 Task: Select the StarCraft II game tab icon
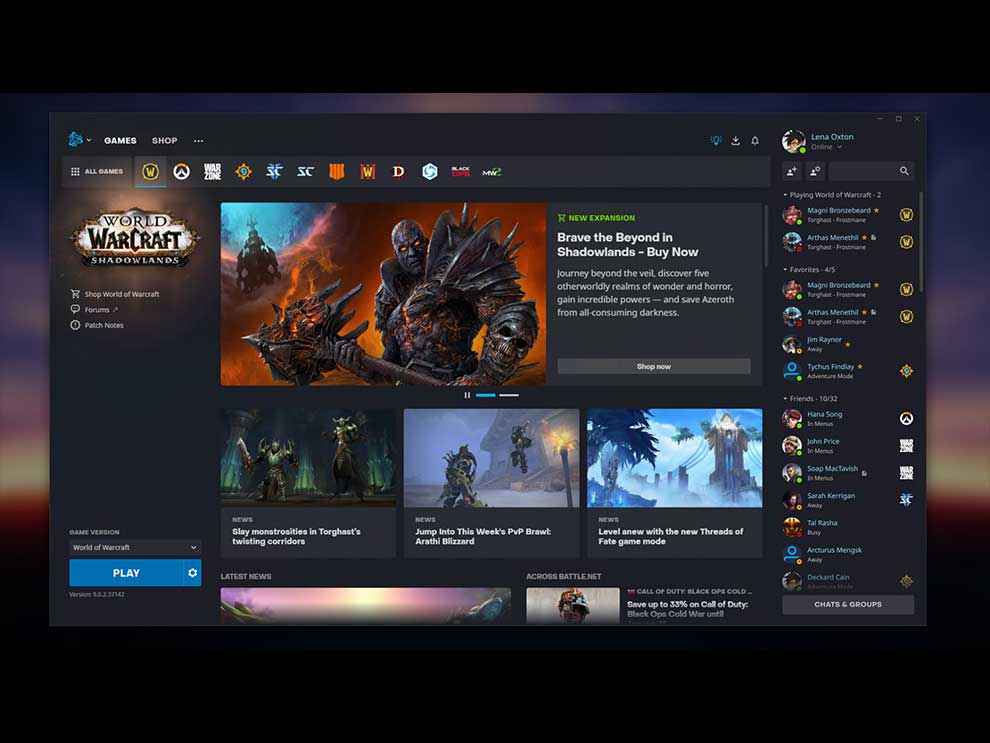point(275,172)
